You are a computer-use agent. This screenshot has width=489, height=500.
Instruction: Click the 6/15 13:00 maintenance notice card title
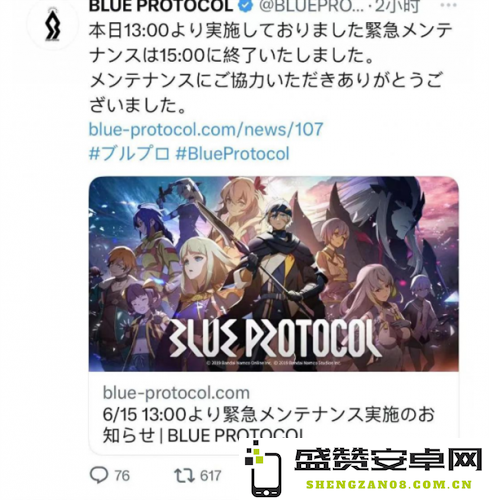(268, 425)
